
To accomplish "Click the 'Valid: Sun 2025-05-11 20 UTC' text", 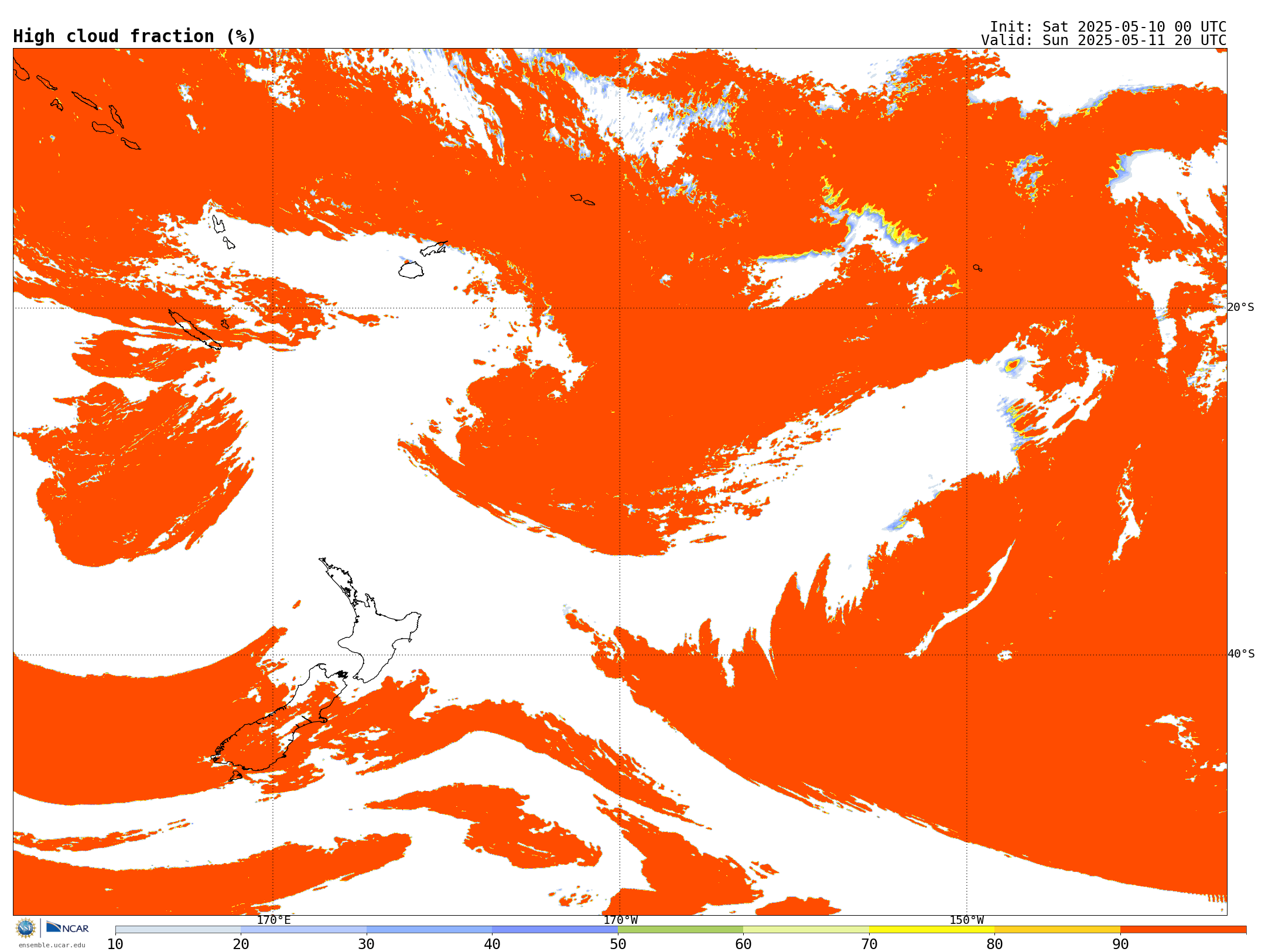I will pyautogui.click(x=1104, y=40).
